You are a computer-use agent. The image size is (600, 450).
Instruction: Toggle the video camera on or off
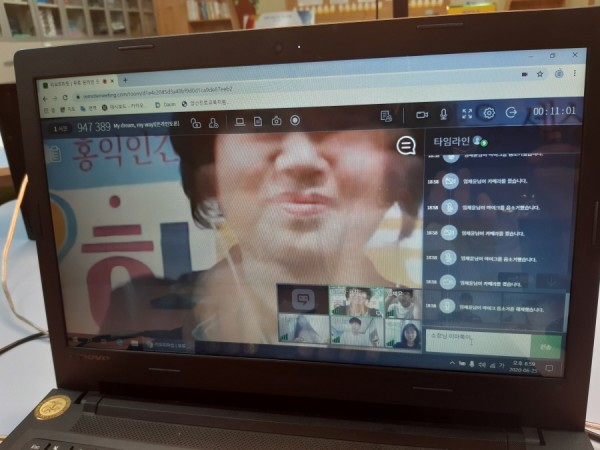tap(422, 115)
